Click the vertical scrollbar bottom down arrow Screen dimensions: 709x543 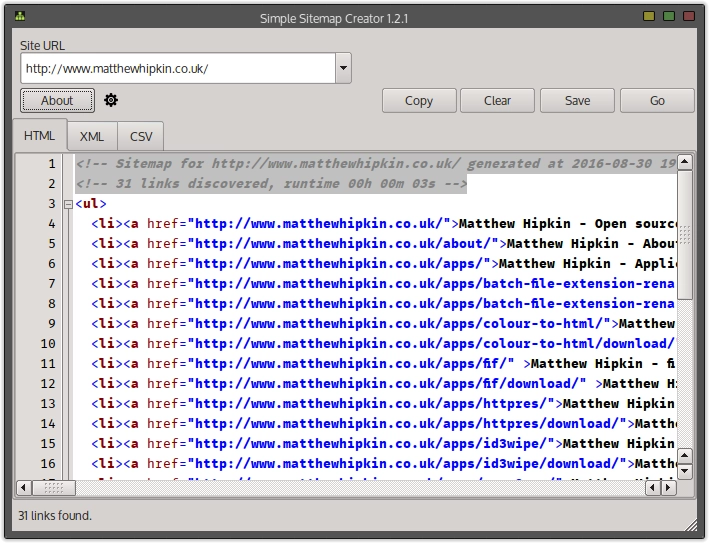(685, 471)
